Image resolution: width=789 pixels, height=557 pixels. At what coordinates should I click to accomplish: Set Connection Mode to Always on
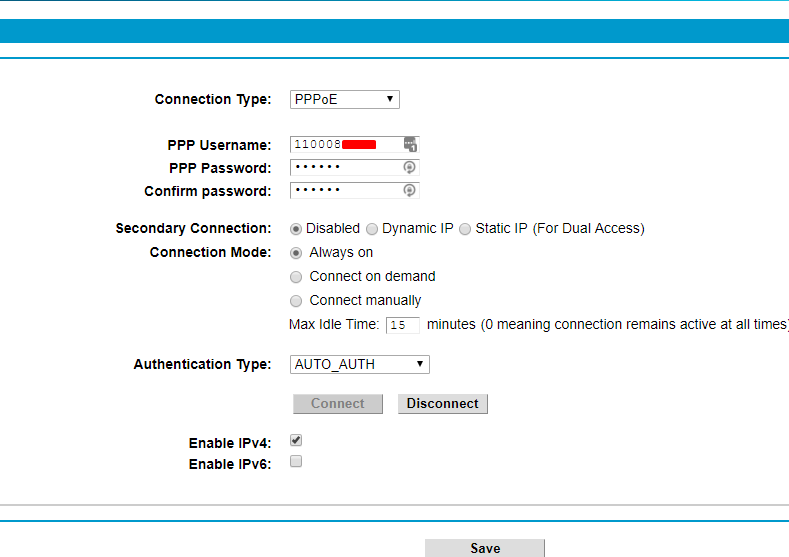click(296, 253)
